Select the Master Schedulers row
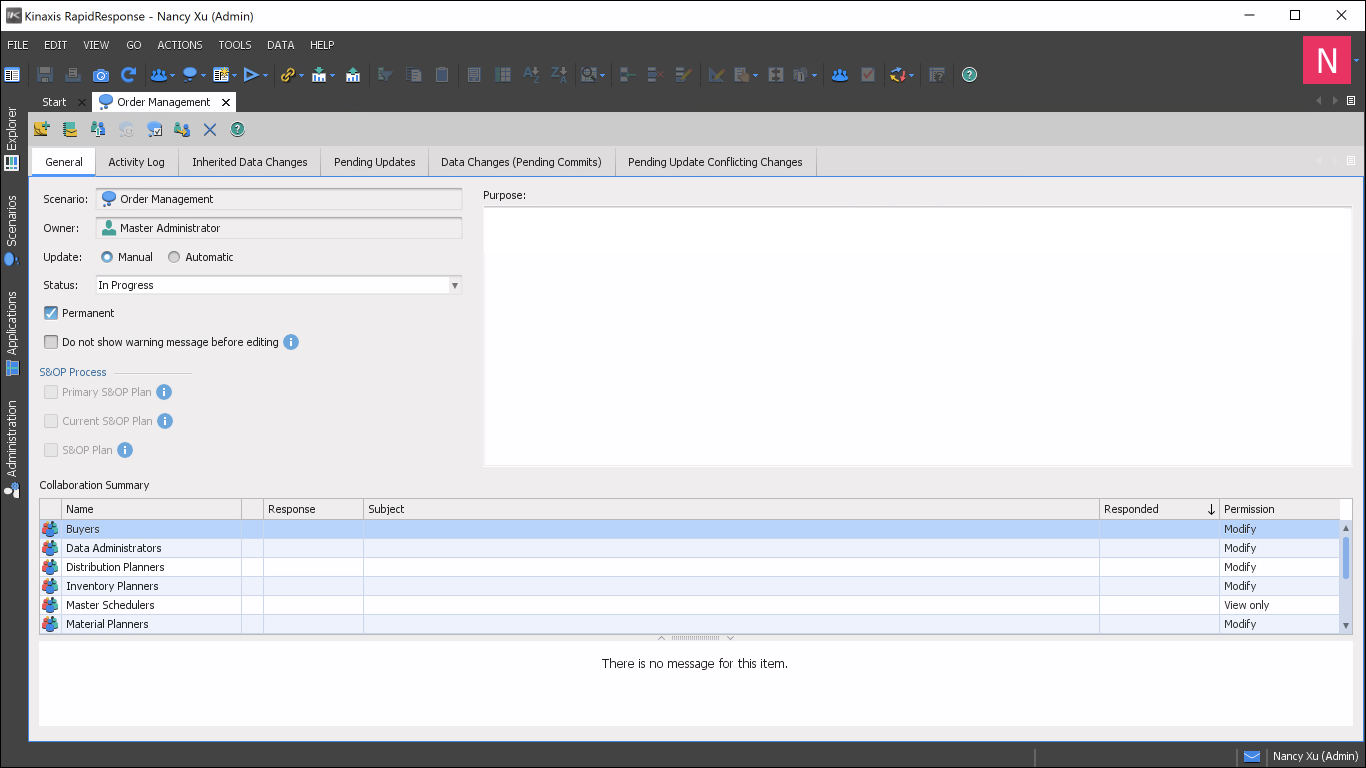This screenshot has height=768, width=1366. [690, 605]
